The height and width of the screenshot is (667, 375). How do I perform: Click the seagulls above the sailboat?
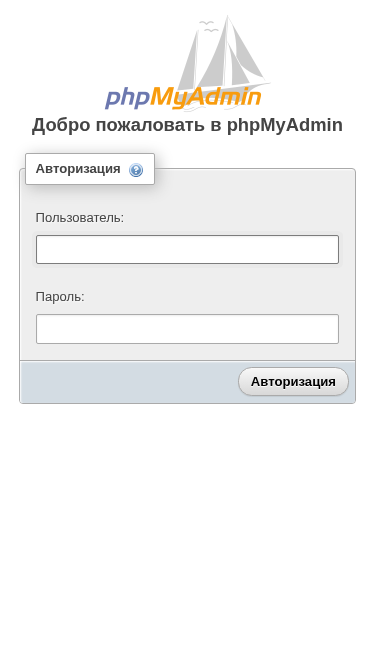point(209,26)
